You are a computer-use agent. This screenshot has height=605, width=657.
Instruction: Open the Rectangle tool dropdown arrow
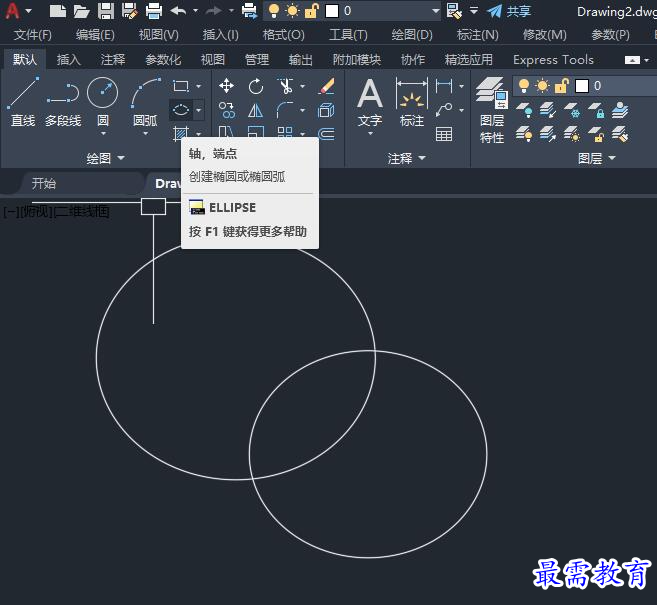tap(199, 86)
